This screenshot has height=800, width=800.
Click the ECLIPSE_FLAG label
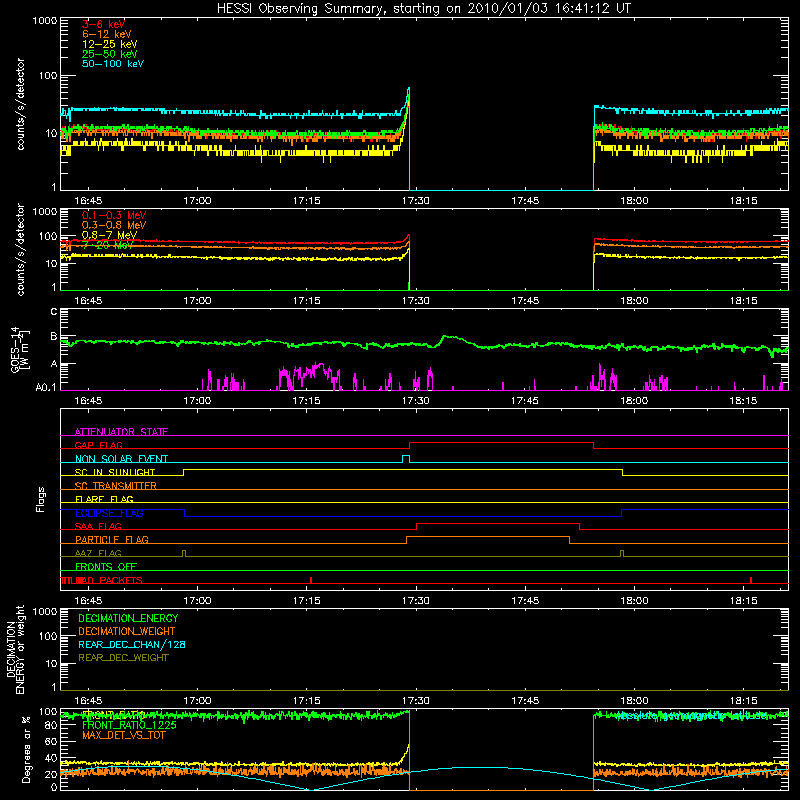click(109, 513)
